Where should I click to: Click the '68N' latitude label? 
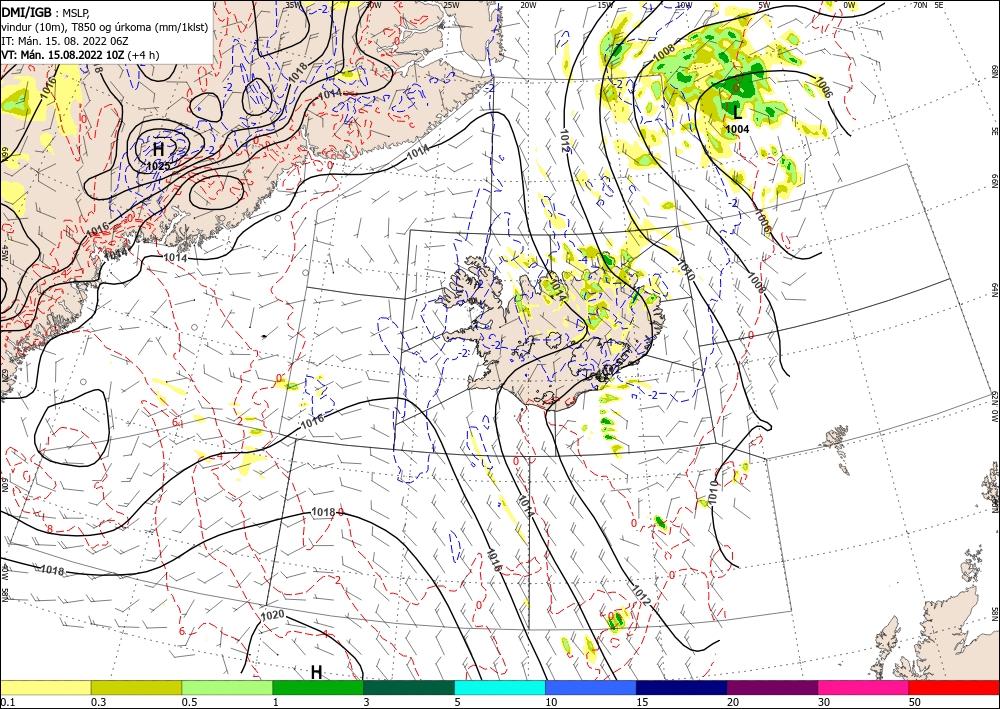pos(994,72)
